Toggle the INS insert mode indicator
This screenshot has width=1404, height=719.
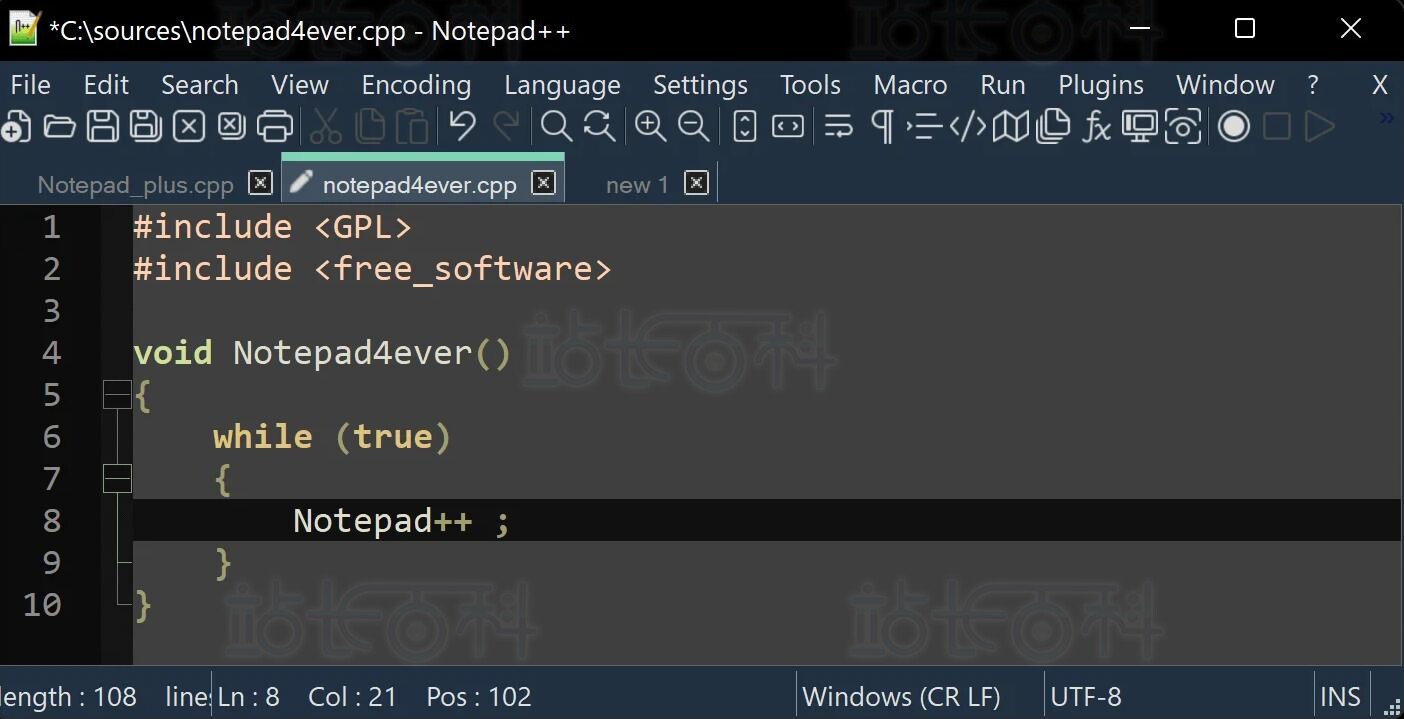click(1340, 697)
